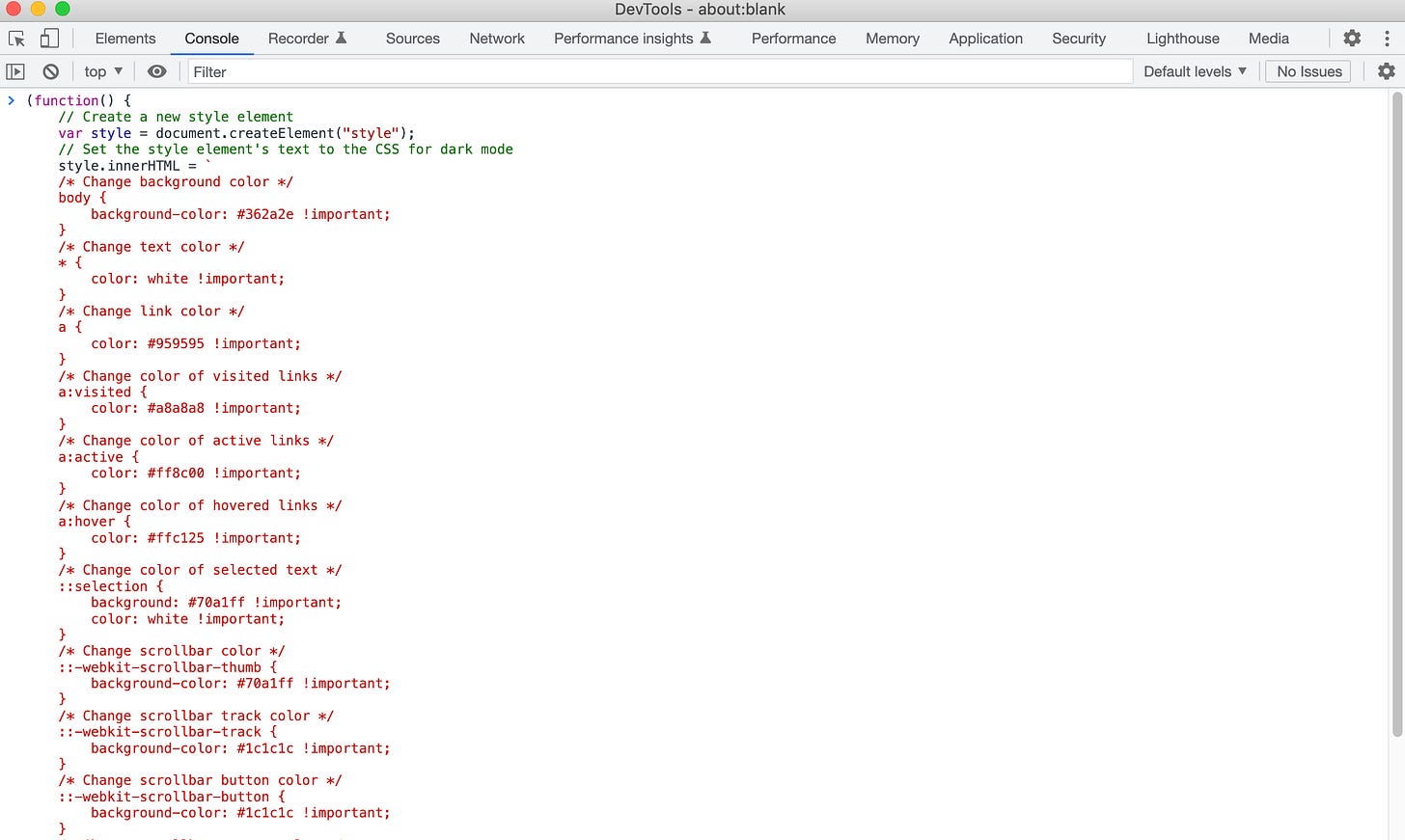
Task: Switch to the Elements tab
Action: point(125,39)
